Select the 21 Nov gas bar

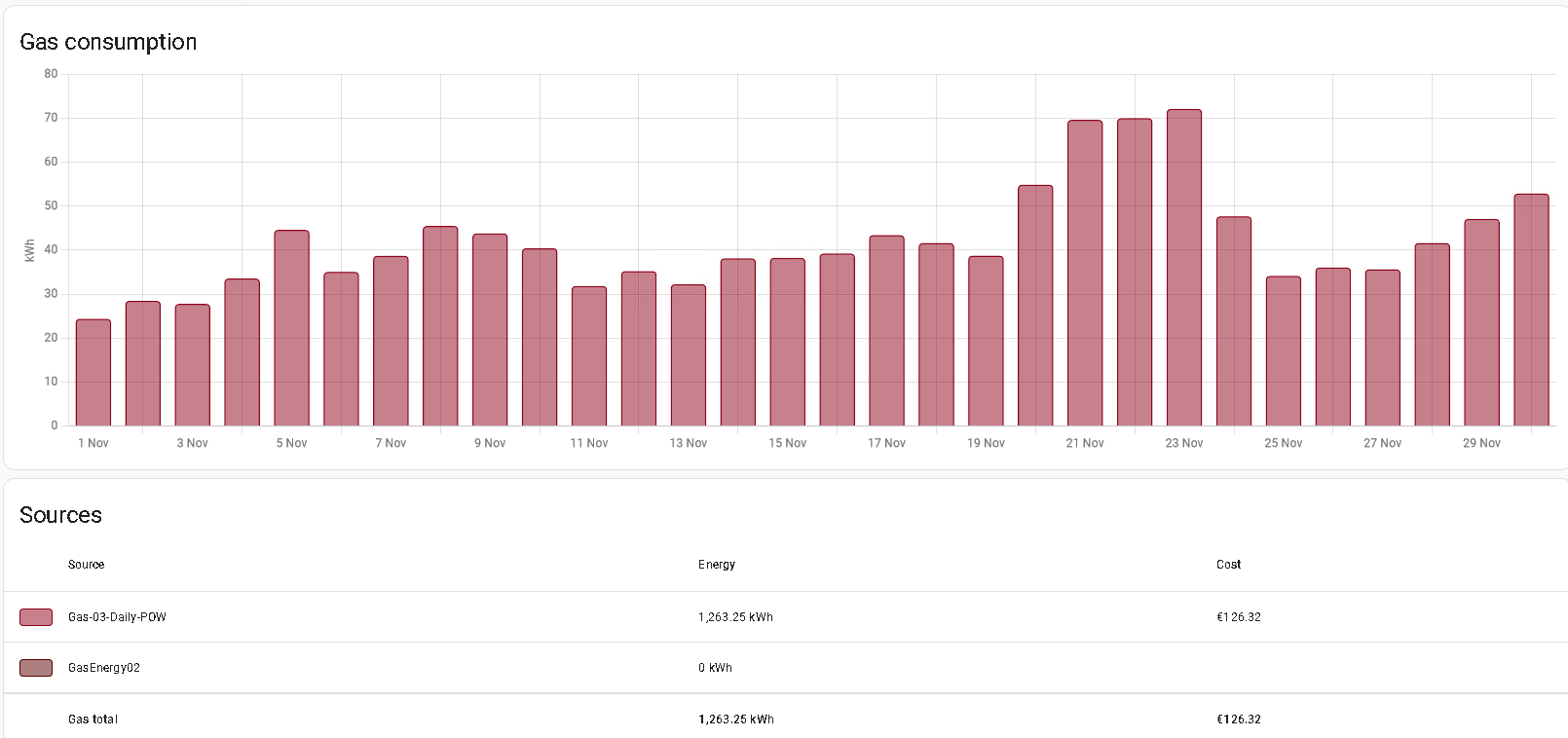1085,274
